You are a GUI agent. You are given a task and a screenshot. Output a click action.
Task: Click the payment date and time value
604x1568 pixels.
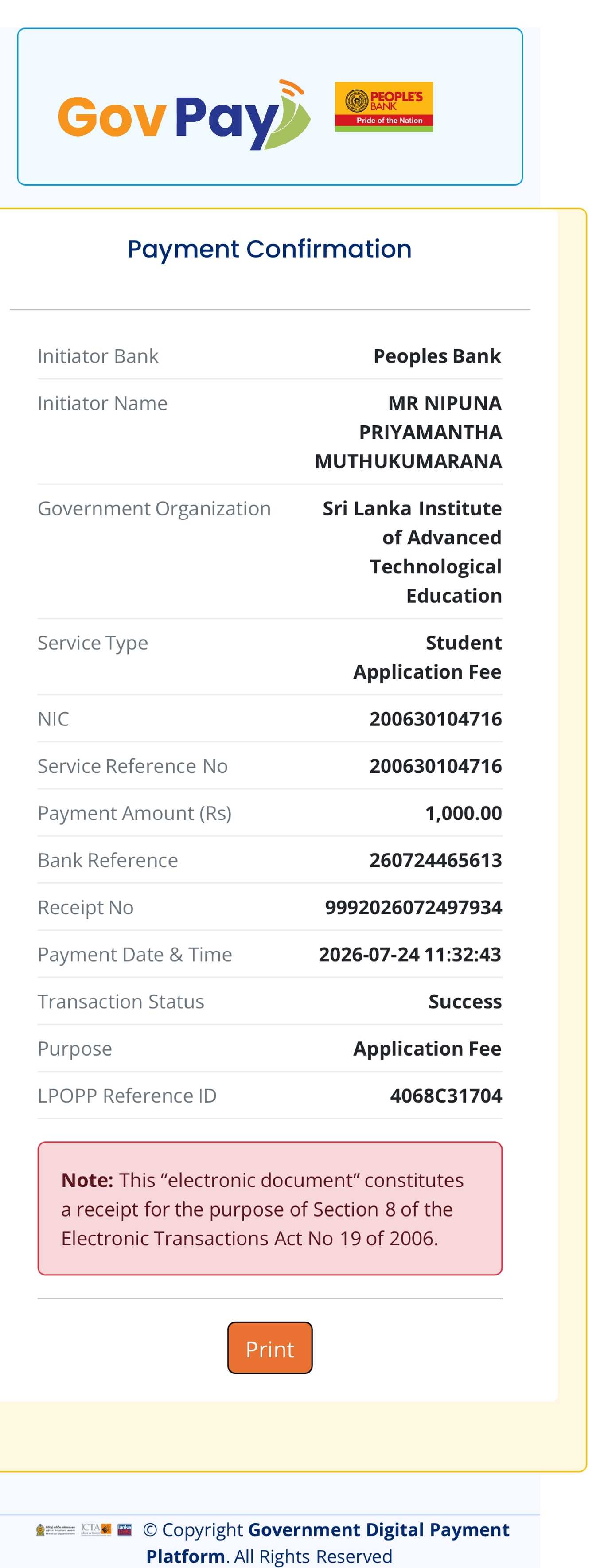click(410, 955)
